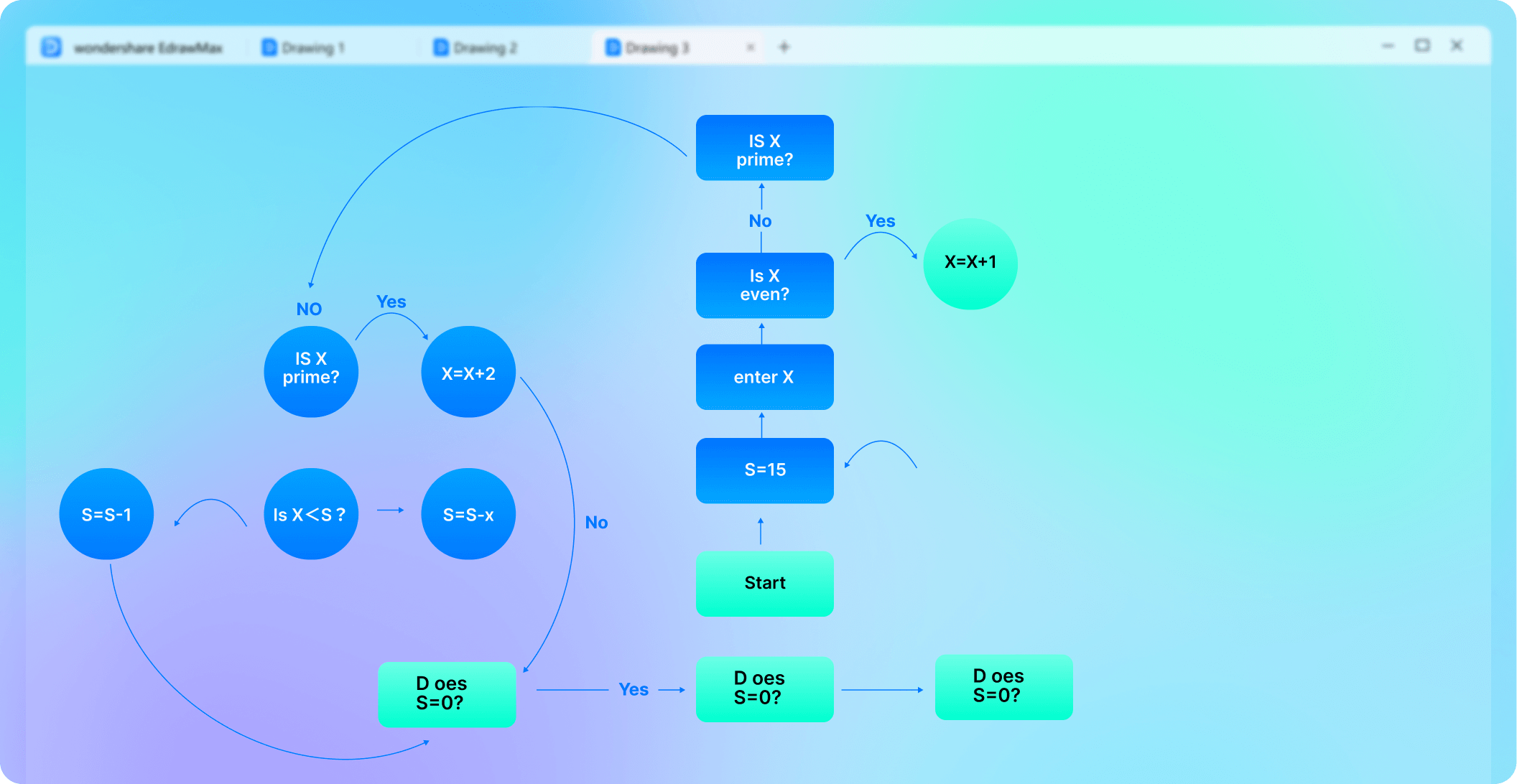Select the S=S-1 circle

click(106, 514)
